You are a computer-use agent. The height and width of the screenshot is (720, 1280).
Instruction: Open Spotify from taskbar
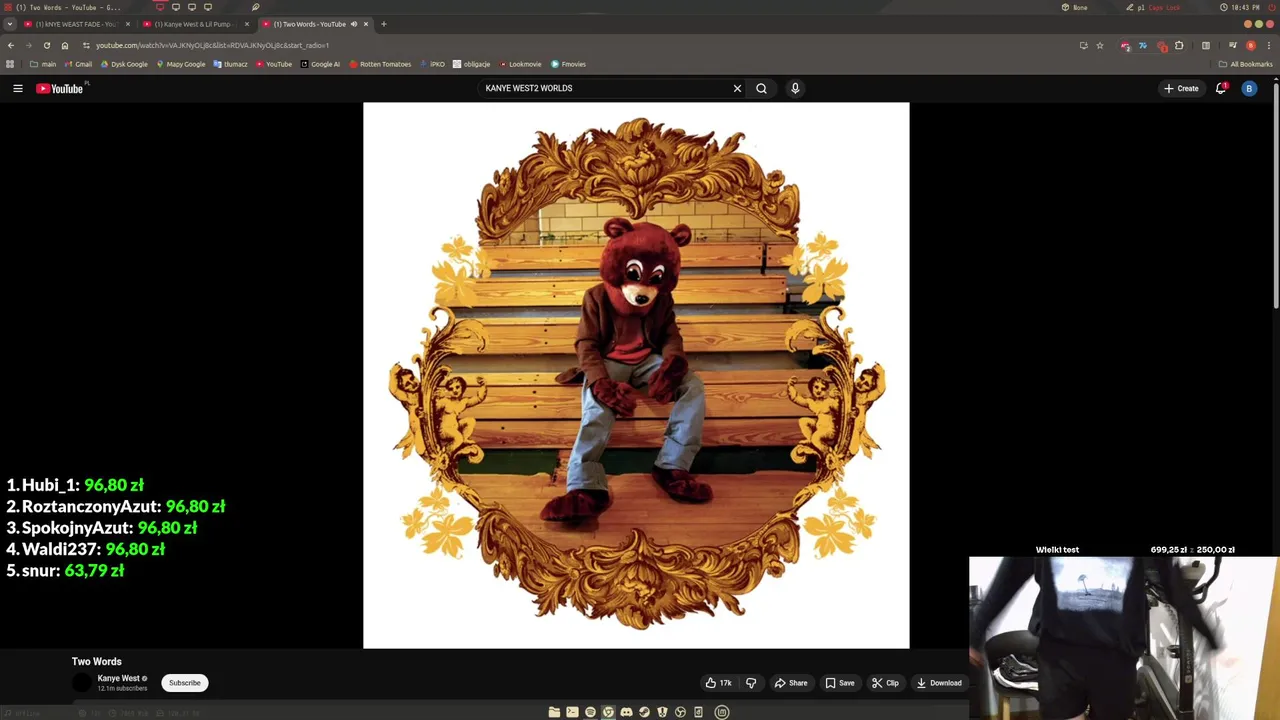pos(590,712)
